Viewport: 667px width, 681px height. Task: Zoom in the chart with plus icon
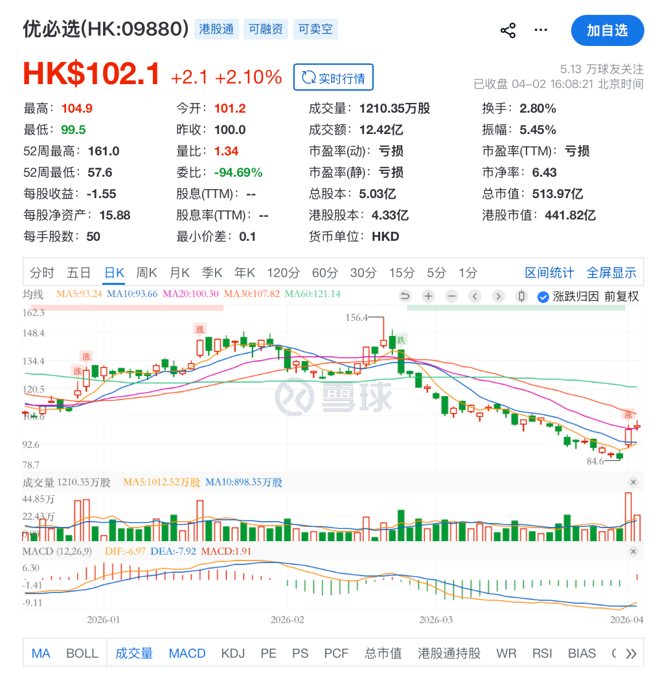[x=428, y=296]
